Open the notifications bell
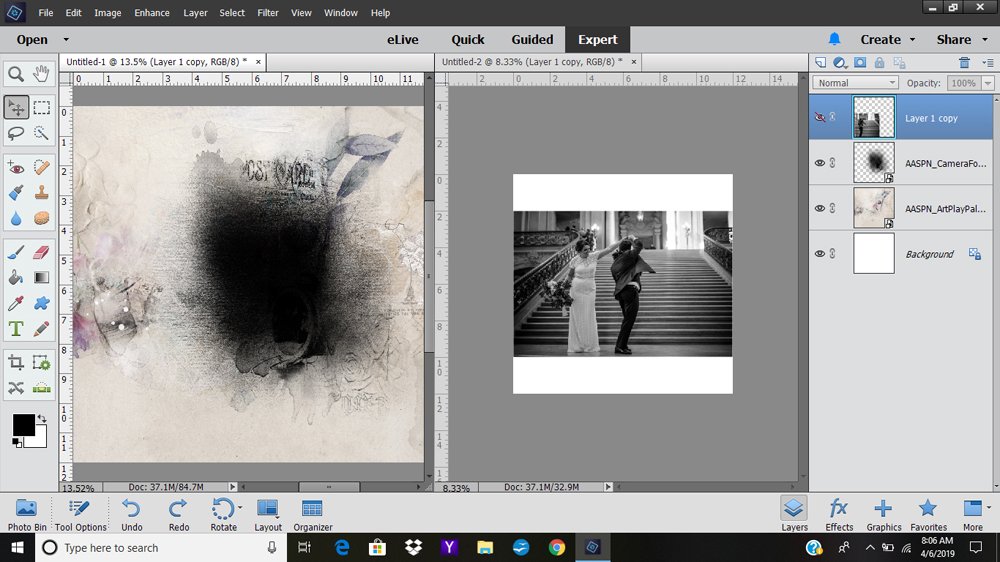1000x562 pixels. point(834,39)
